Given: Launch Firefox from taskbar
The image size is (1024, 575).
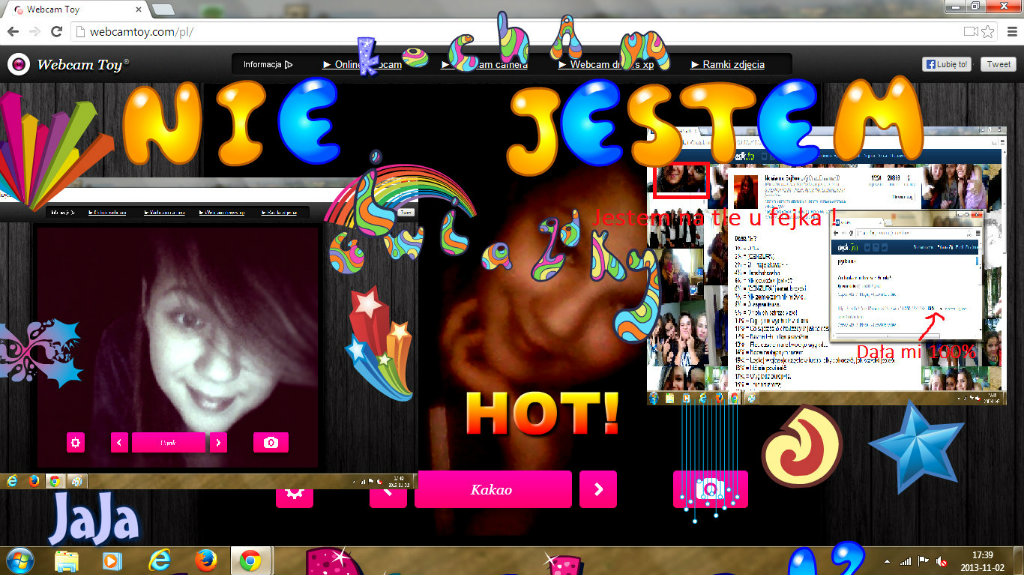Looking at the screenshot, I should [x=206, y=561].
